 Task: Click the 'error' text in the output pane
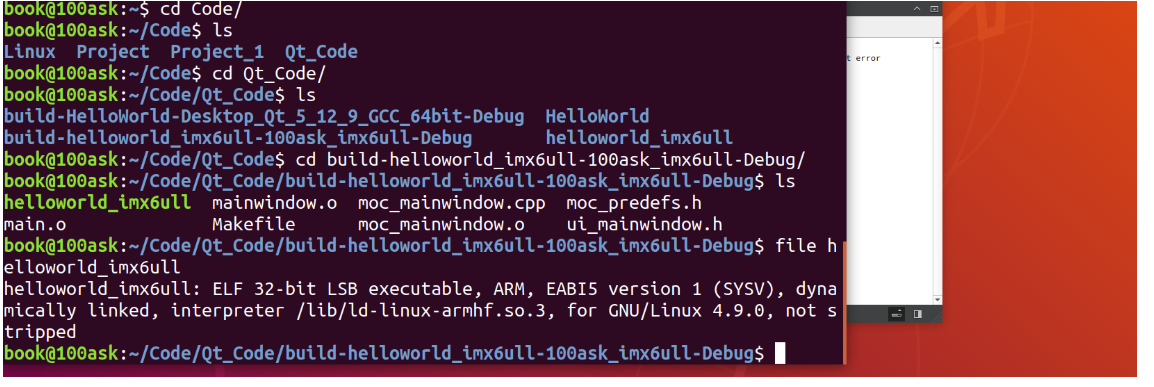868,58
